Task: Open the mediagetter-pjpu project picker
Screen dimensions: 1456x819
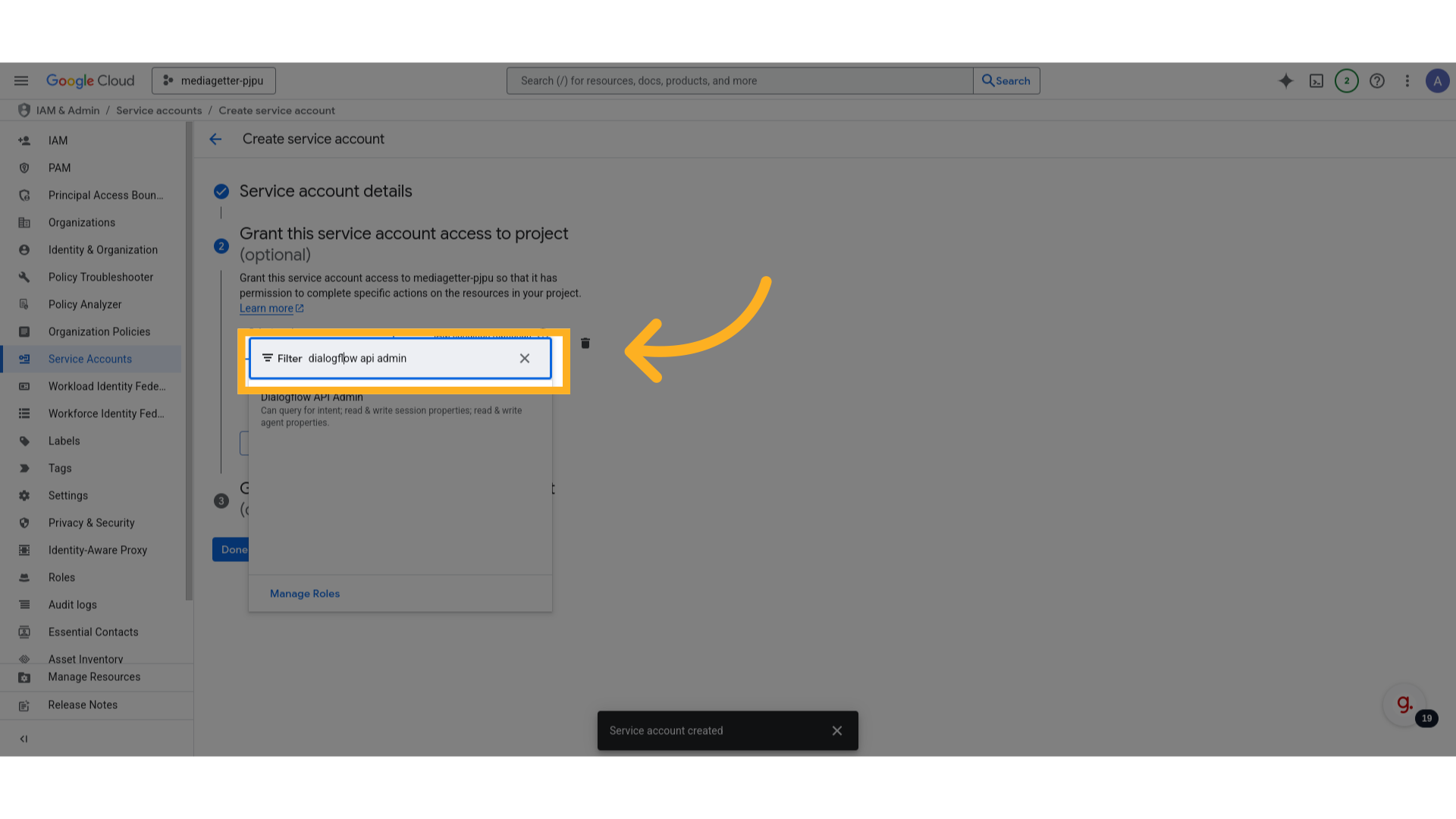Action: click(214, 80)
